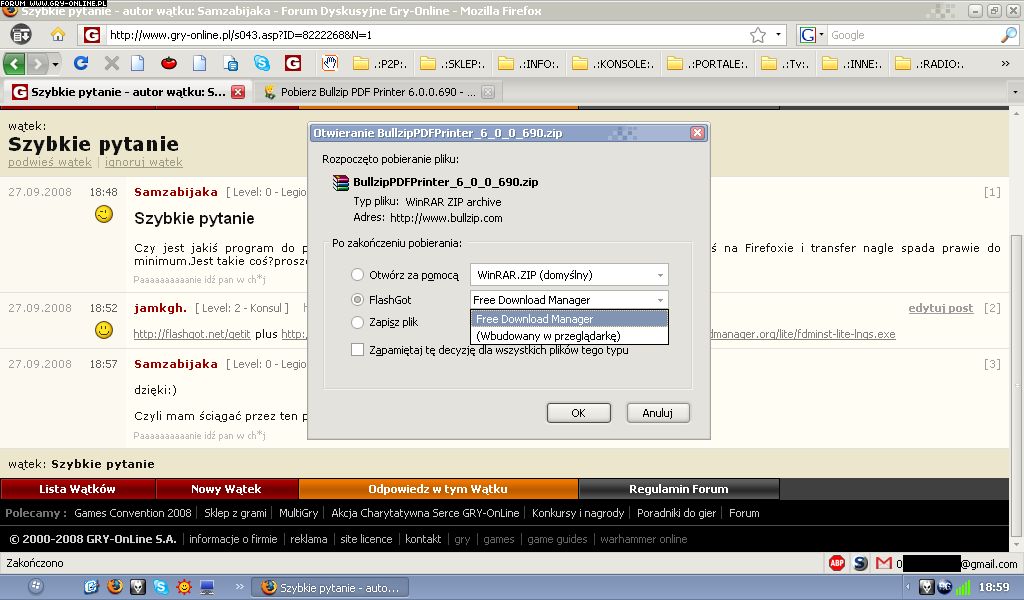1024x600 pixels.
Task: Open the list-all-tabs dropdown arrow
Action: click(x=1015, y=92)
